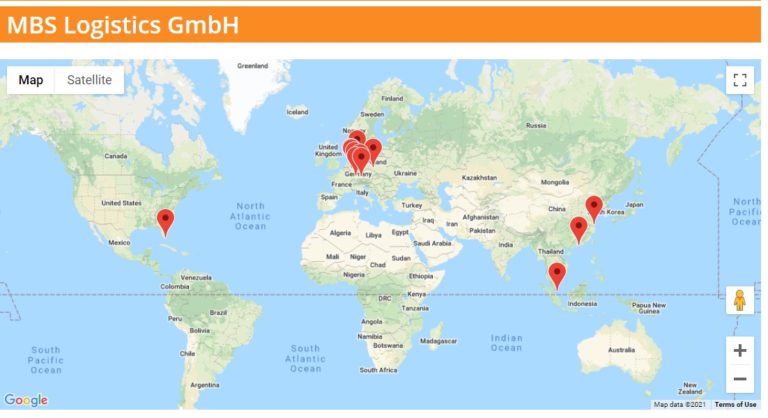Click the Australia label on the map
768x418 pixels.
622,350
